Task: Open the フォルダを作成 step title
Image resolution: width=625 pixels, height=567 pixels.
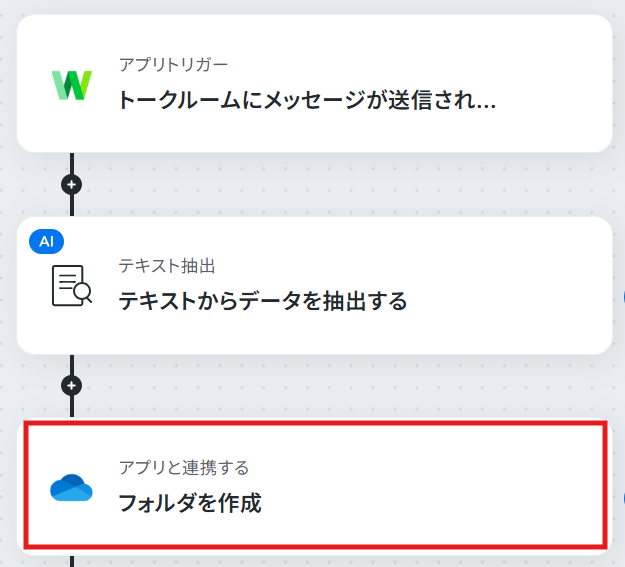Action: pos(190,503)
